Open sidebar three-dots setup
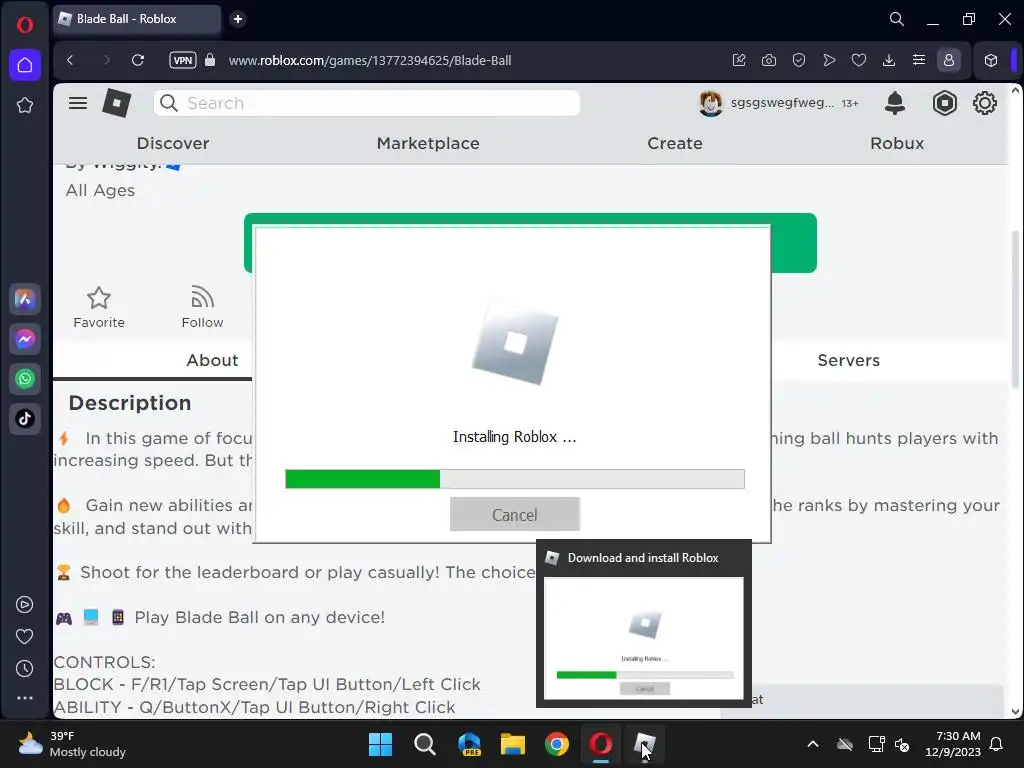The image size is (1024, 768). coord(25,698)
